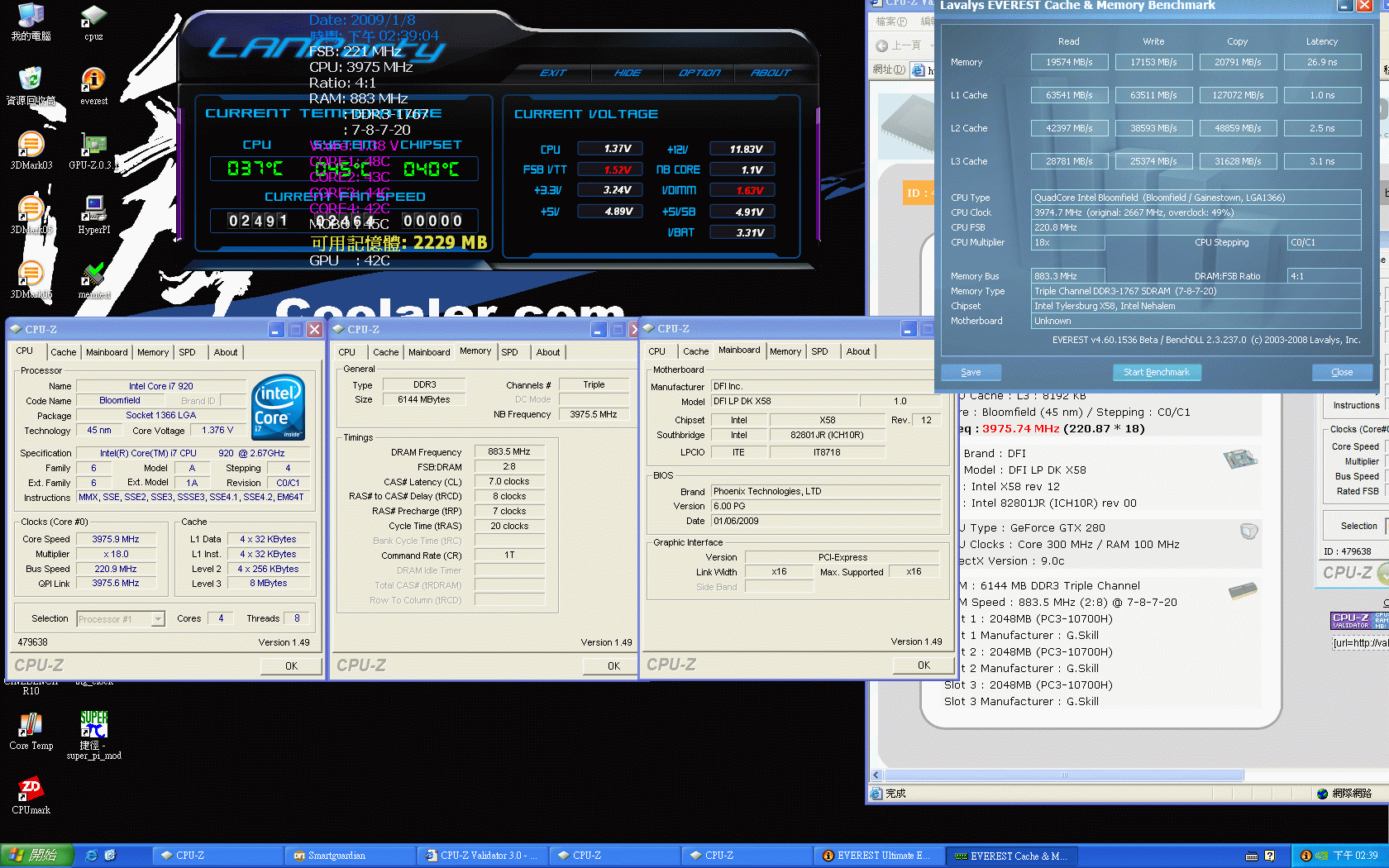
Task: Click EXIT in the LanParty monitor
Action: (553, 73)
